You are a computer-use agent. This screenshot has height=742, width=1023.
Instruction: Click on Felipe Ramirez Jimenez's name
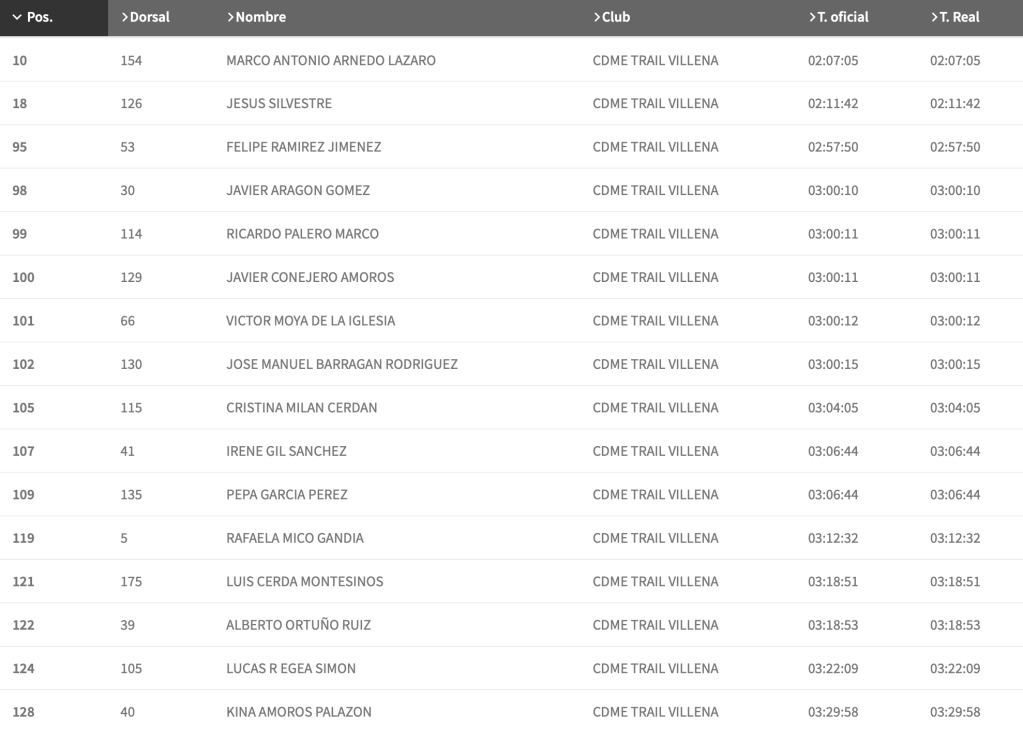coord(303,147)
